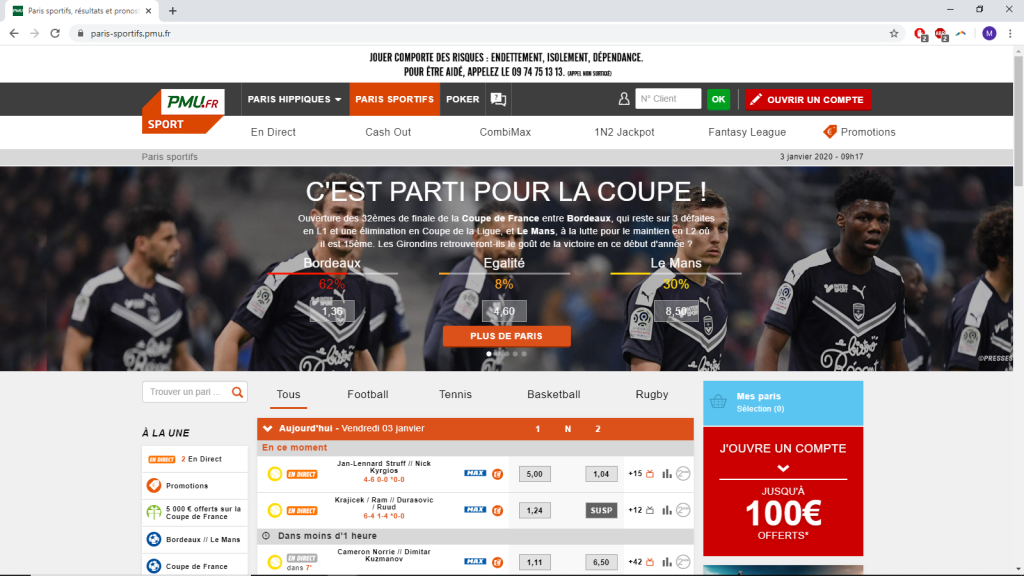Select the first carousel dot on the banner

click(x=489, y=354)
